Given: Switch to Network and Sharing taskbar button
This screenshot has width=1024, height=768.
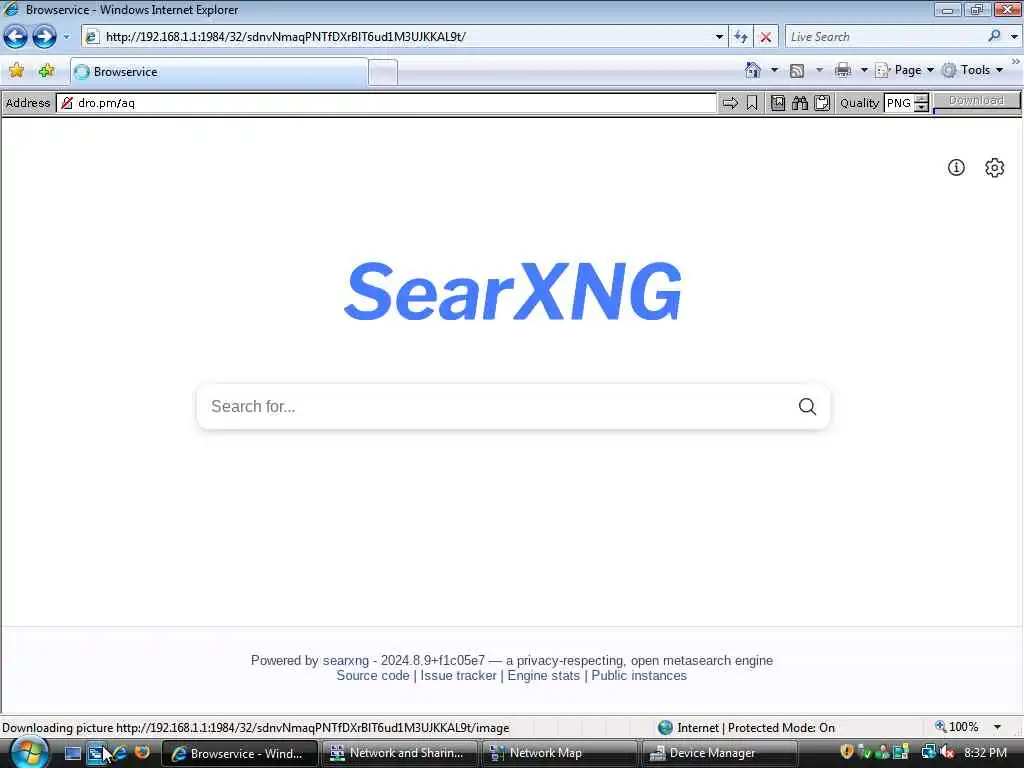Looking at the screenshot, I should pos(399,754).
